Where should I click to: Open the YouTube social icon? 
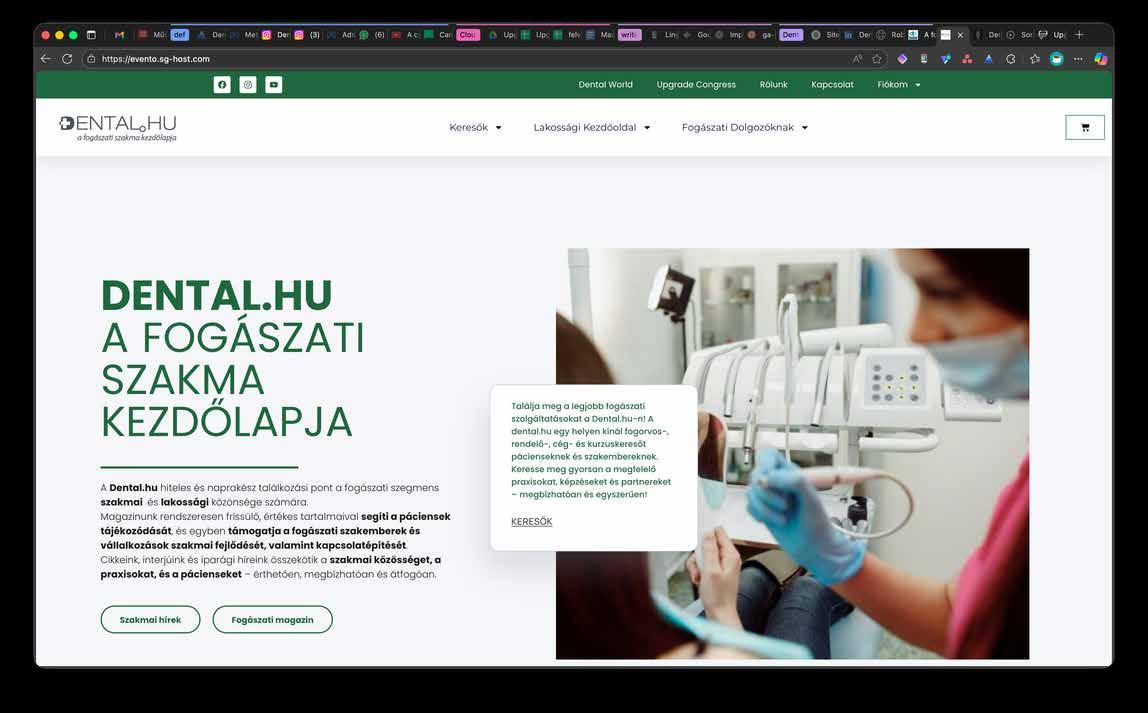pyautogui.click(x=274, y=85)
